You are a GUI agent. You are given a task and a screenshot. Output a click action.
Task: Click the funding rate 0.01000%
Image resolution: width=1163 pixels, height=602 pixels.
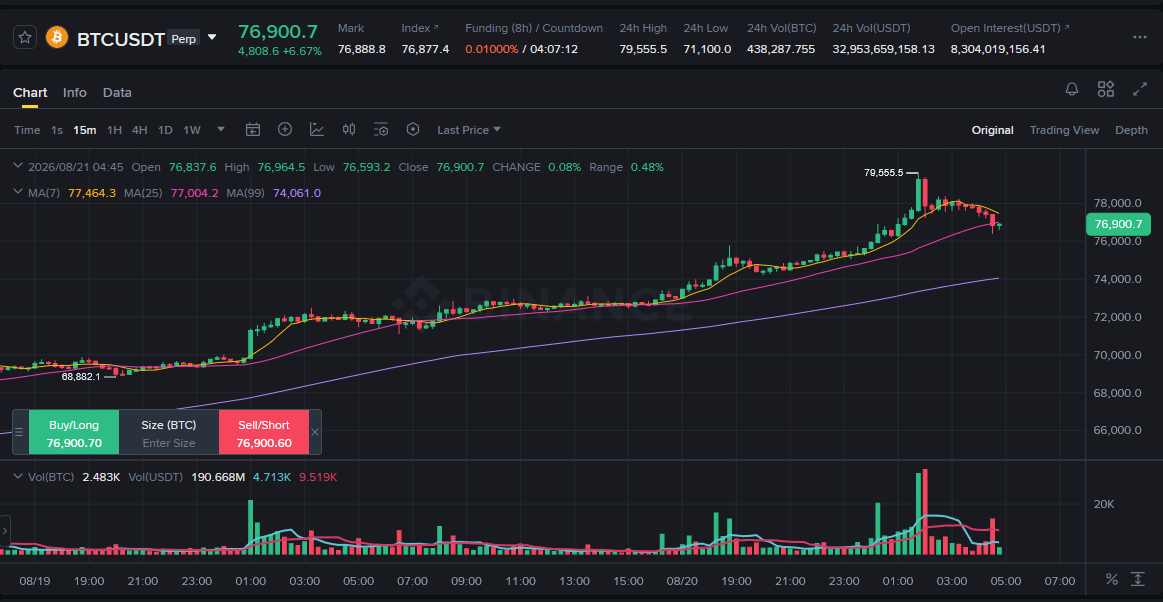492,49
